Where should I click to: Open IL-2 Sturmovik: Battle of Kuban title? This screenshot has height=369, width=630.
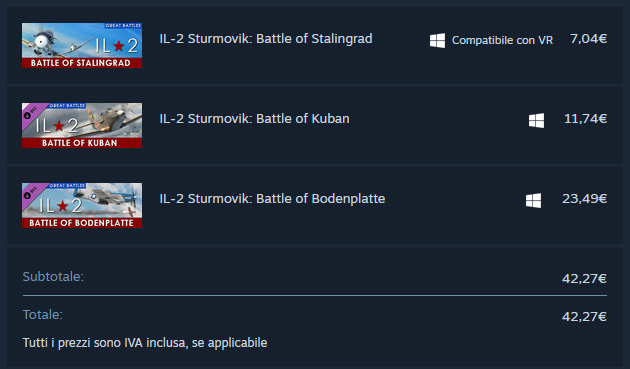[254, 119]
